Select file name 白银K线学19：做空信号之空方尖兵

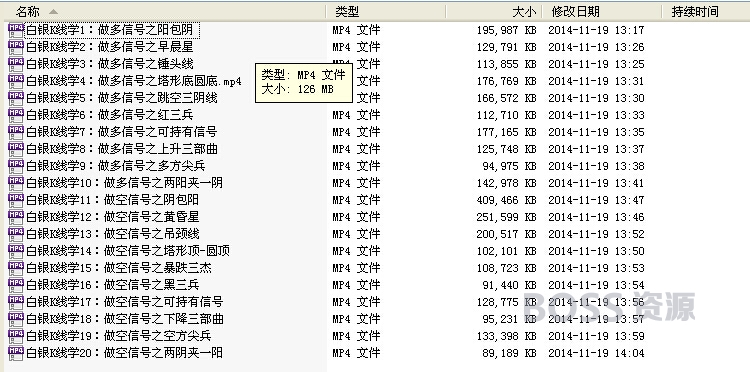119,336
